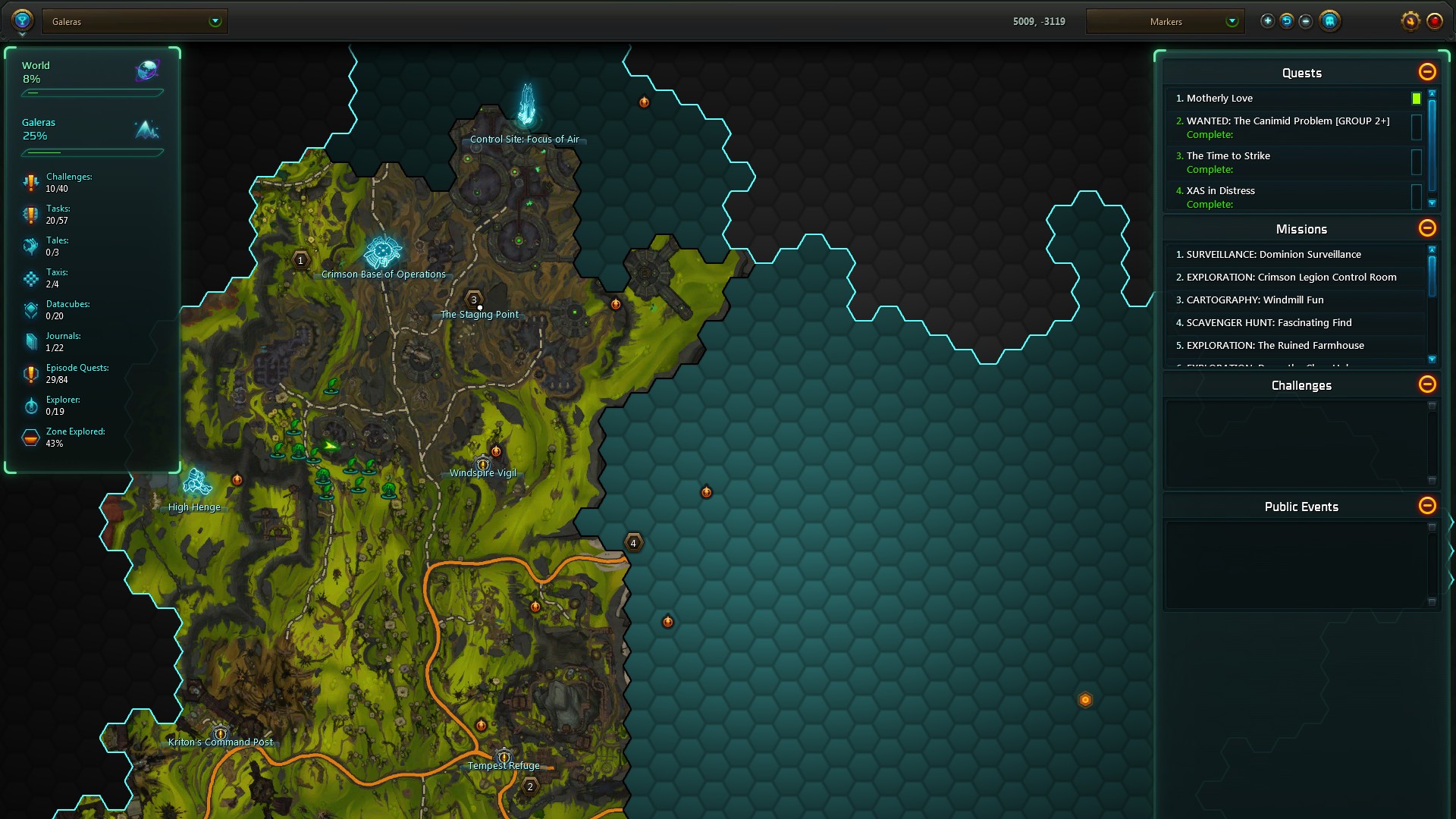
Task: Click orange marker near High Henge
Action: tap(237, 479)
